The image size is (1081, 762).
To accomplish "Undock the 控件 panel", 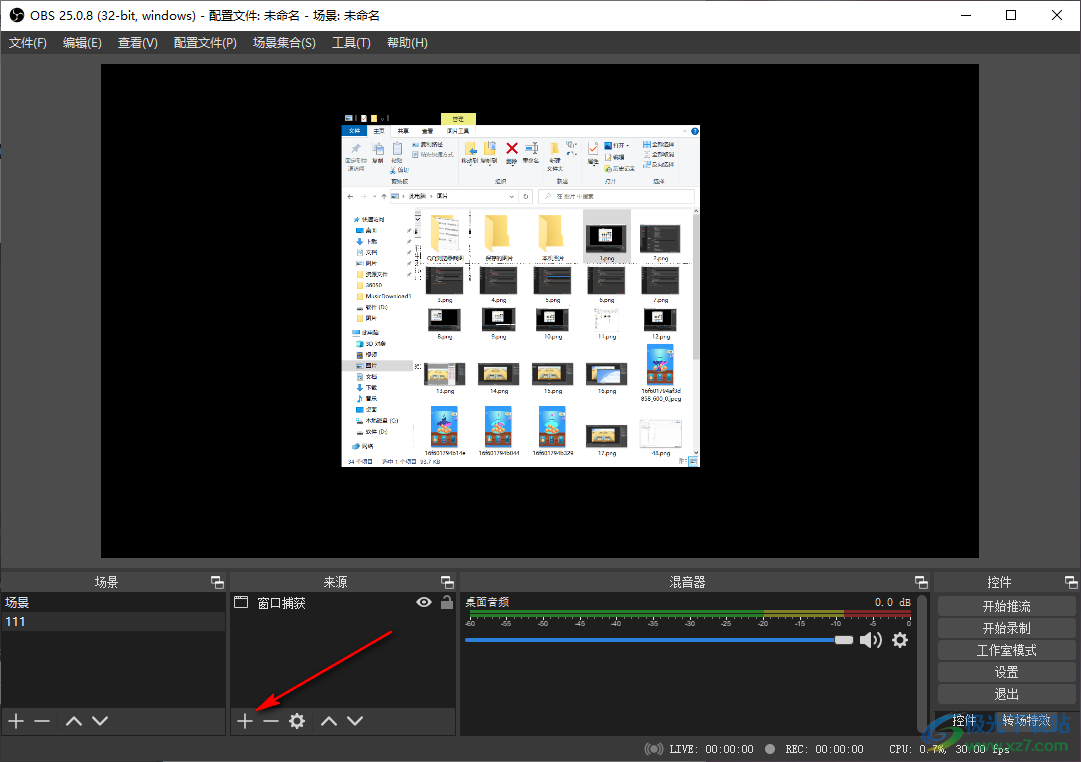I will (1071, 582).
